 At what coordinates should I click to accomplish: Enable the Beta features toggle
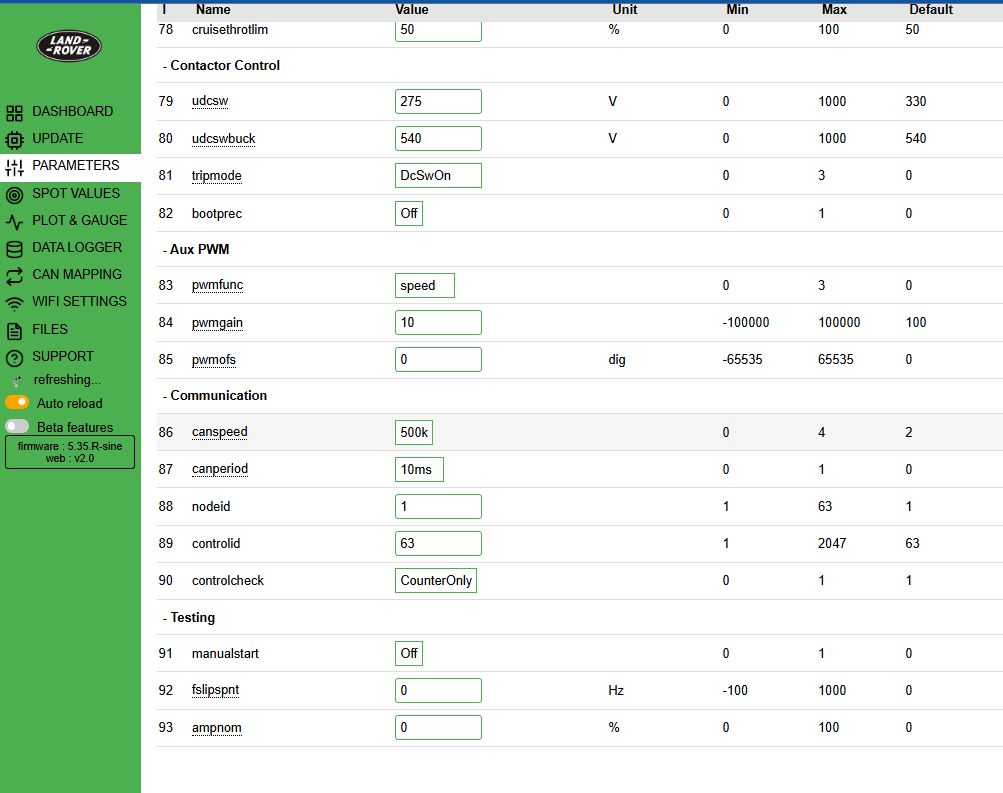[17, 427]
